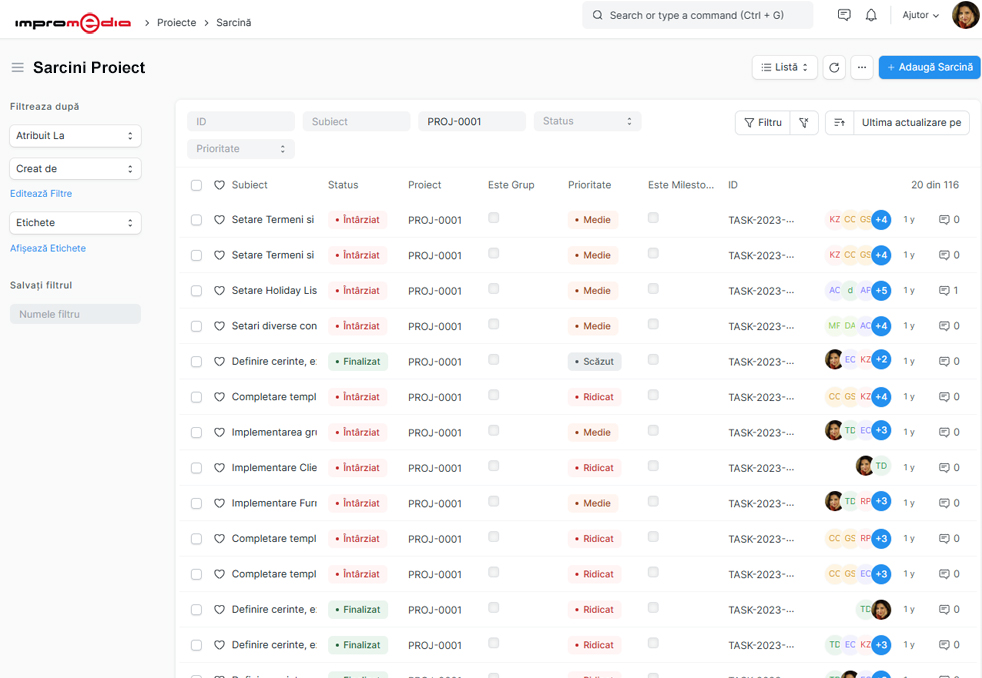Open the three-dots more options menu
982x678 pixels.
click(x=861, y=67)
